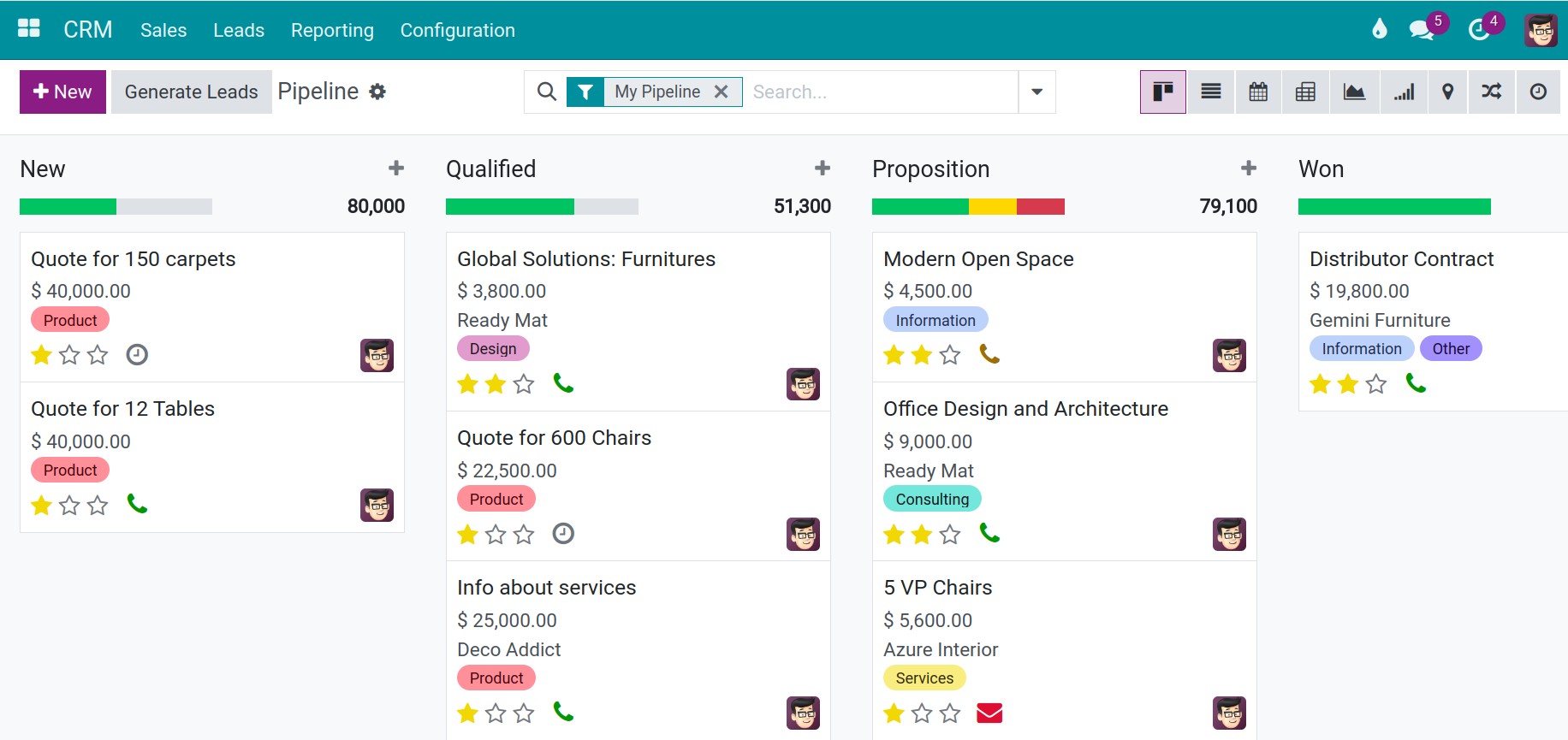Open Pipeline gear settings menu

pyautogui.click(x=377, y=92)
